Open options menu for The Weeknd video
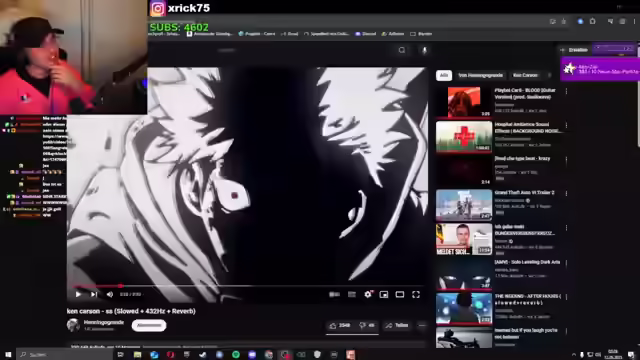The image size is (640, 360). (566, 297)
